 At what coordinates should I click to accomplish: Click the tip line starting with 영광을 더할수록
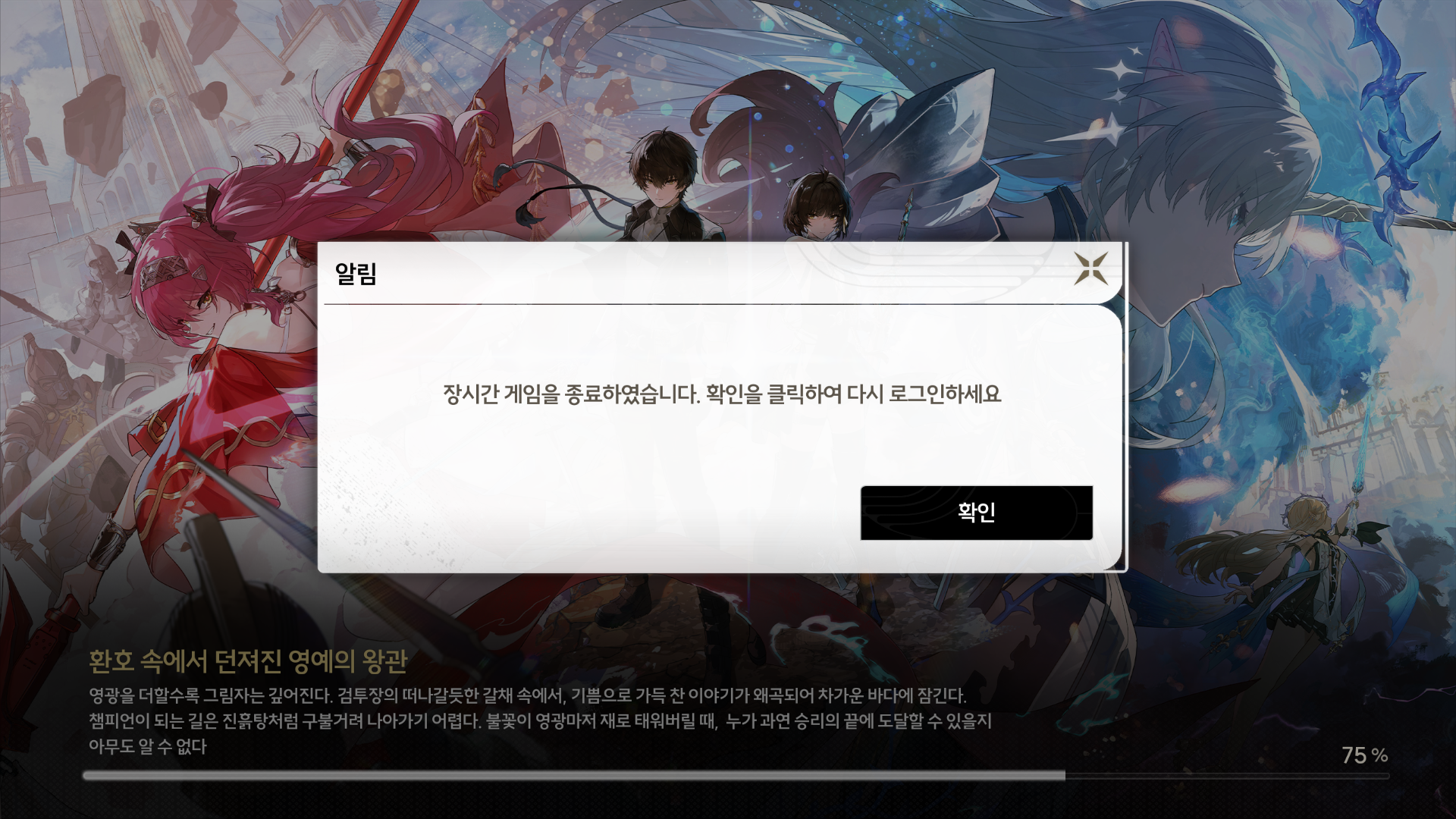pyautogui.click(x=527, y=695)
